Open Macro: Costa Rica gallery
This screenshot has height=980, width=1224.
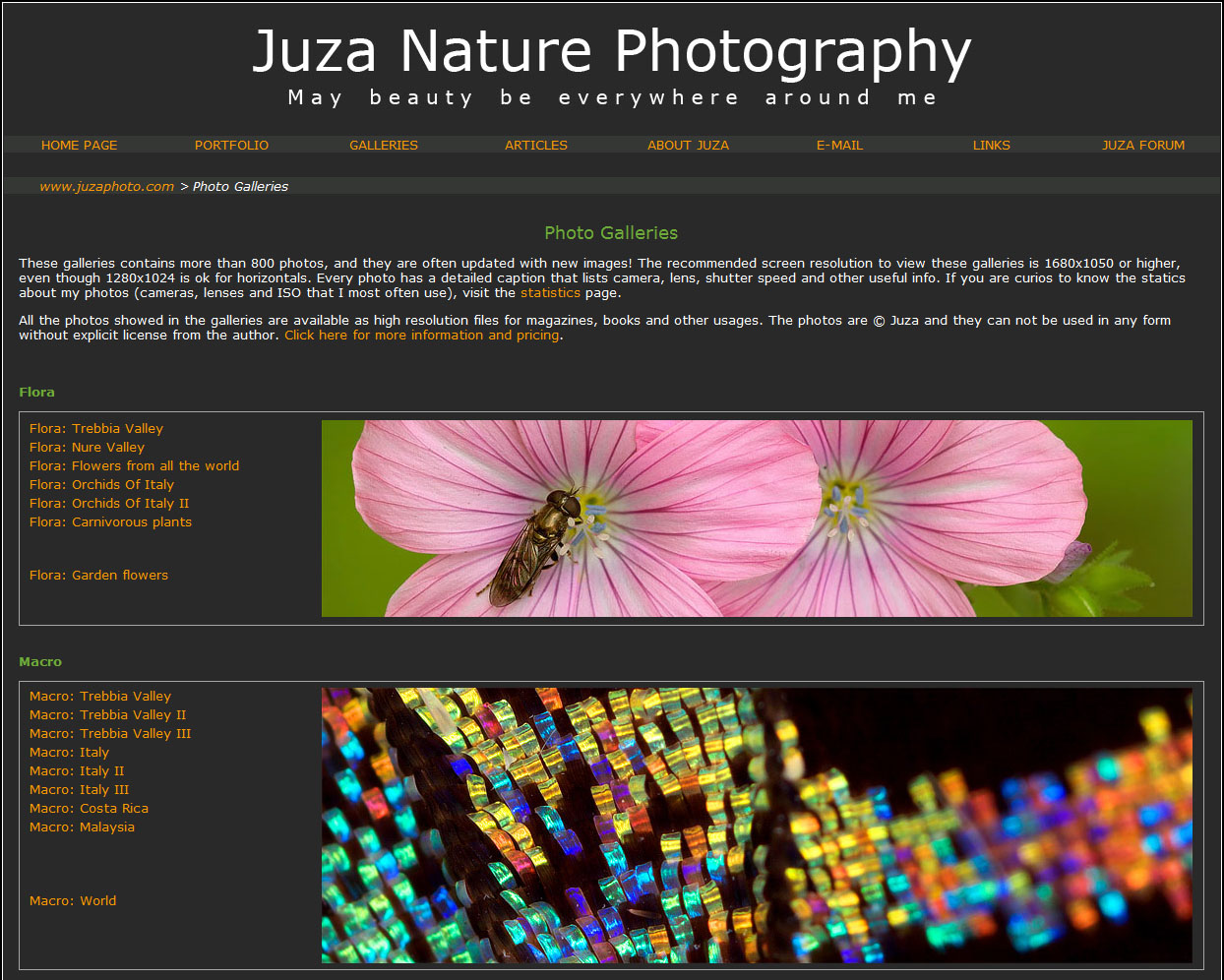(x=89, y=808)
